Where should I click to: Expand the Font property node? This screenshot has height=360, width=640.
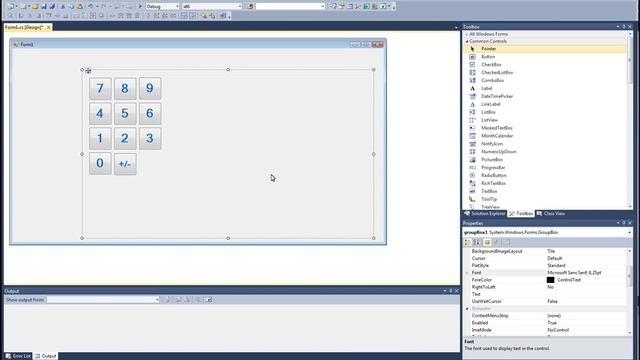[467, 273]
